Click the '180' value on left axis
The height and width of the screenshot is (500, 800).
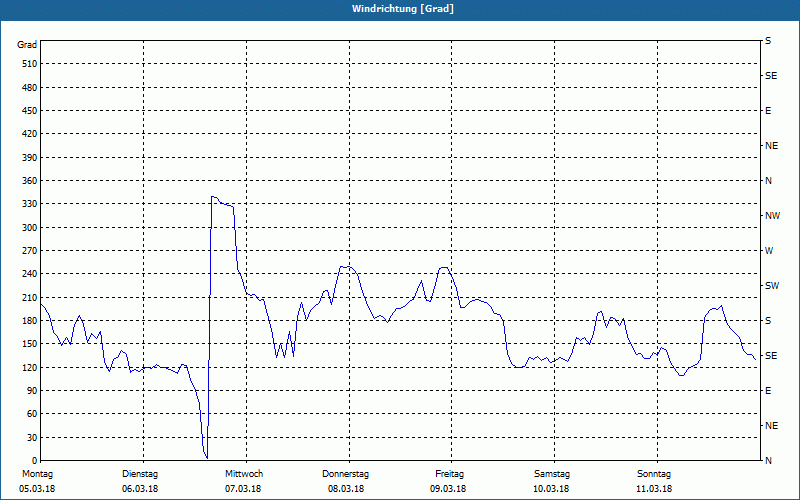(31, 321)
